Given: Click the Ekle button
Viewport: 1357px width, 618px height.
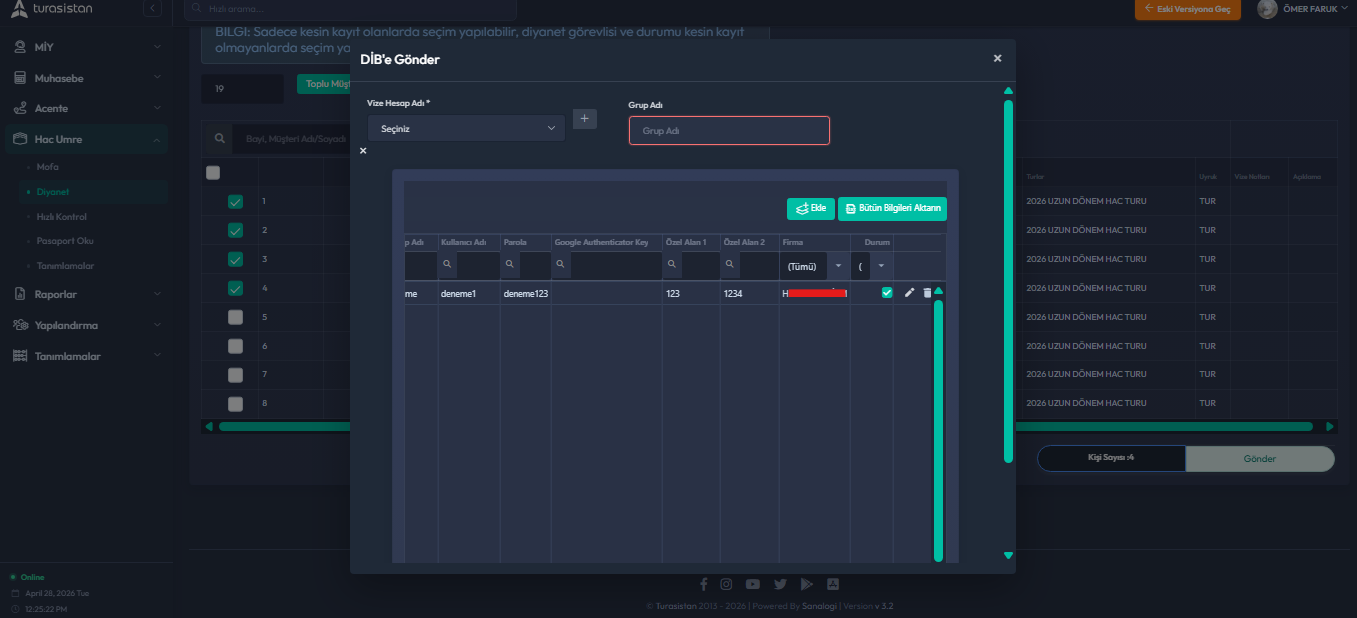Looking at the screenshot, I should tap(811, 209).
